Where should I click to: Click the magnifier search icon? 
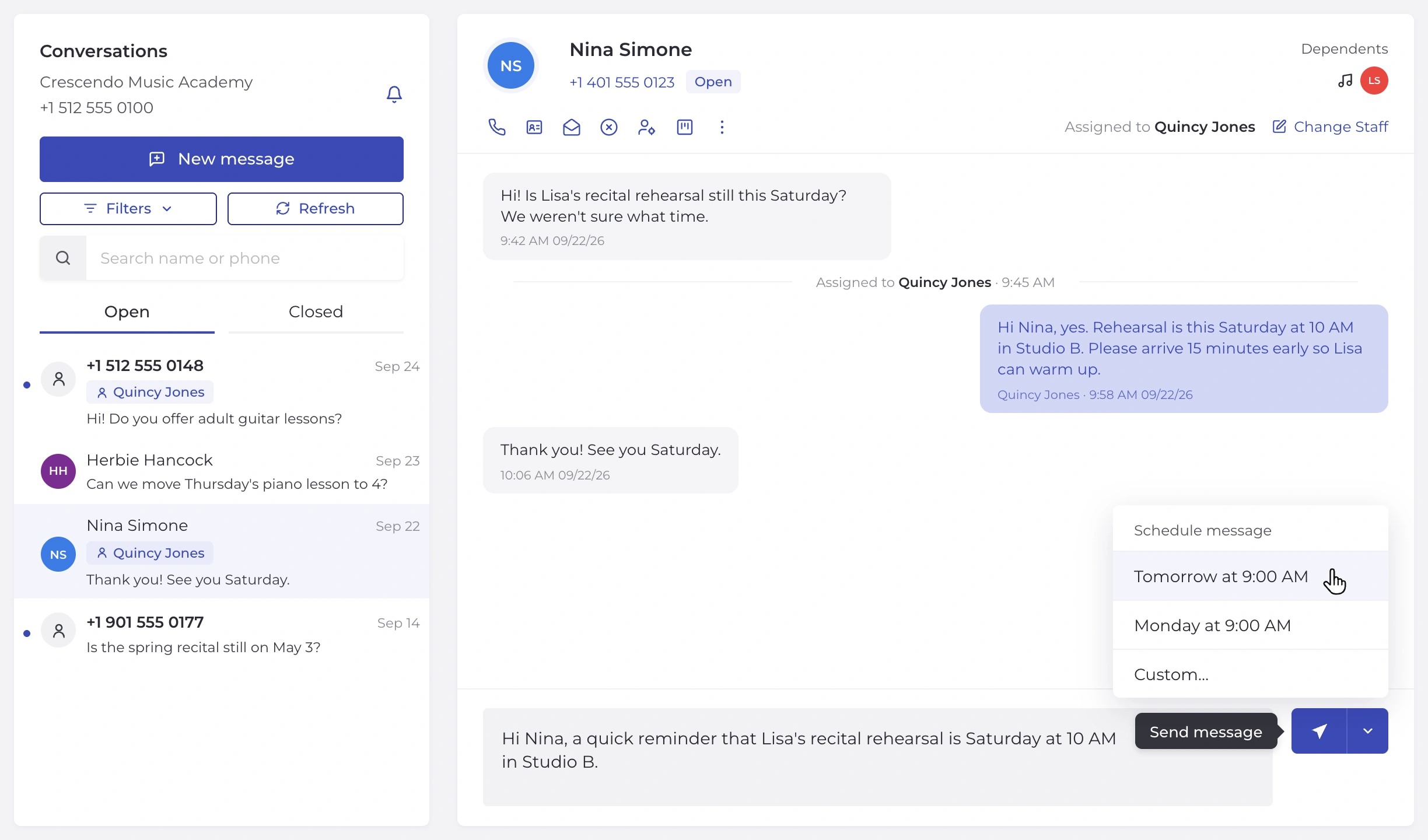(x=63, y=258)
